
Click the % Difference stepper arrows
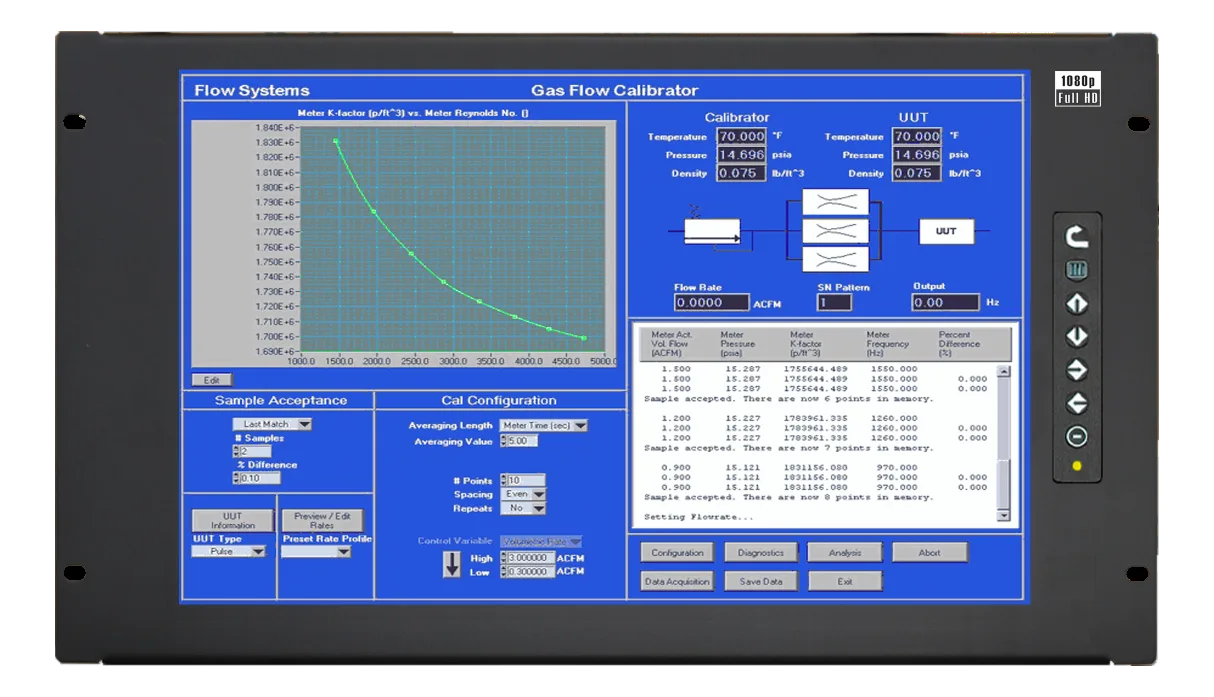(x=236, y=478)
